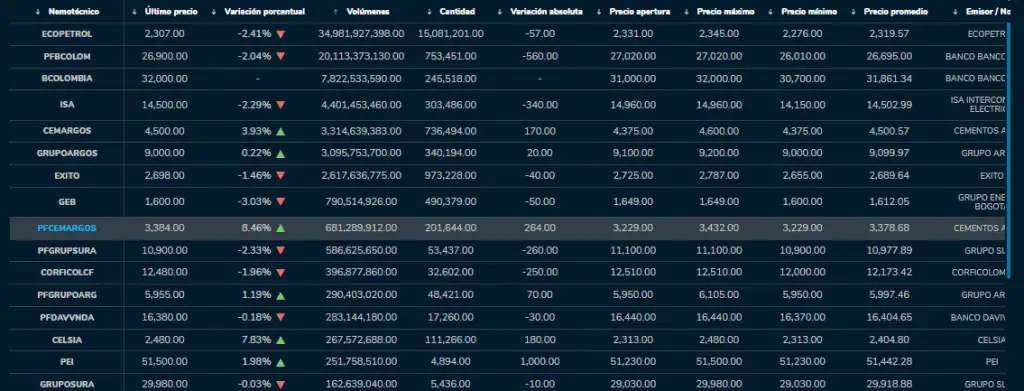
Task: Click the Cantidad sort arrow
Action: 429,12
